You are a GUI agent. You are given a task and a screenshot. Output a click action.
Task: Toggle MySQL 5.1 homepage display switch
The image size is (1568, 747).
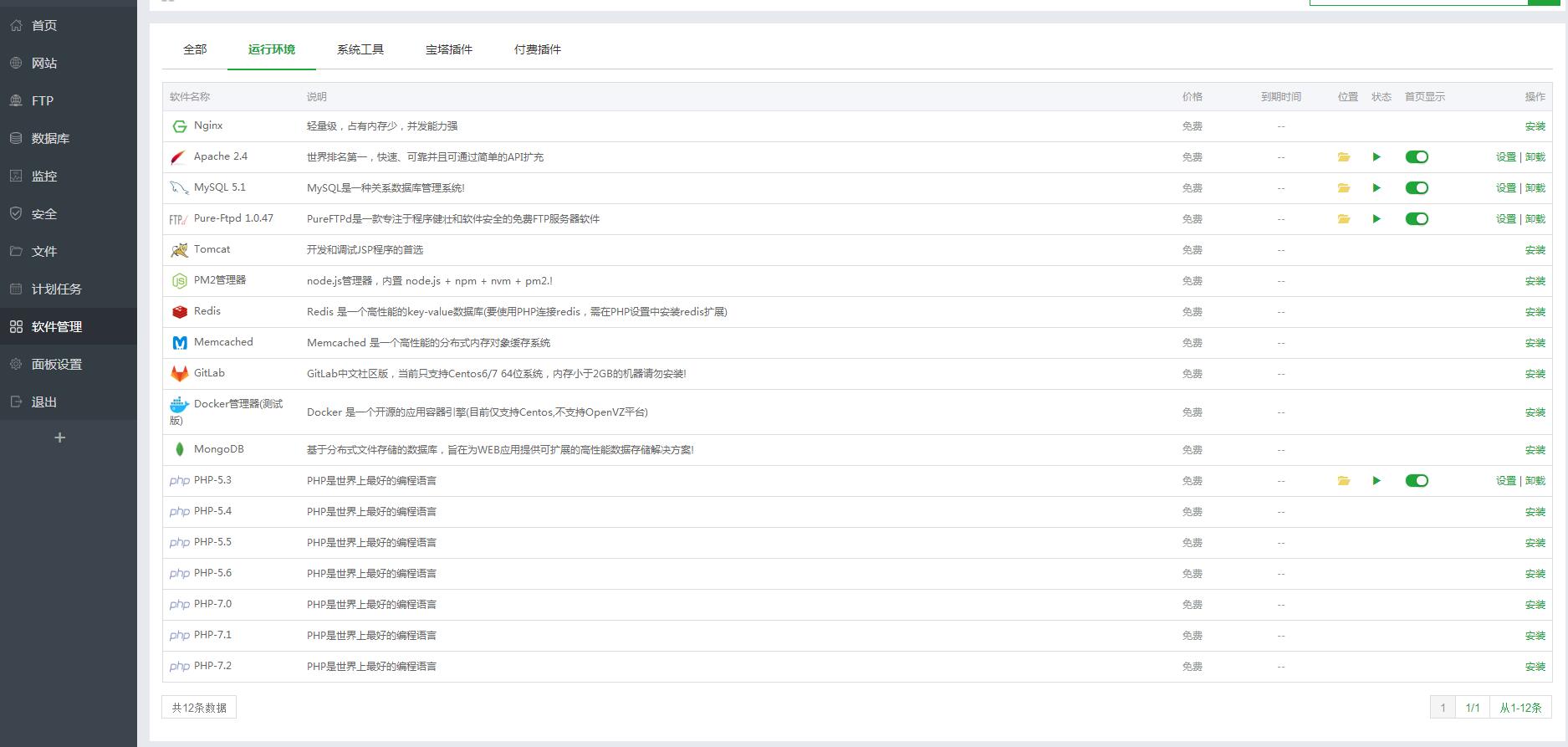(1417, 188)
